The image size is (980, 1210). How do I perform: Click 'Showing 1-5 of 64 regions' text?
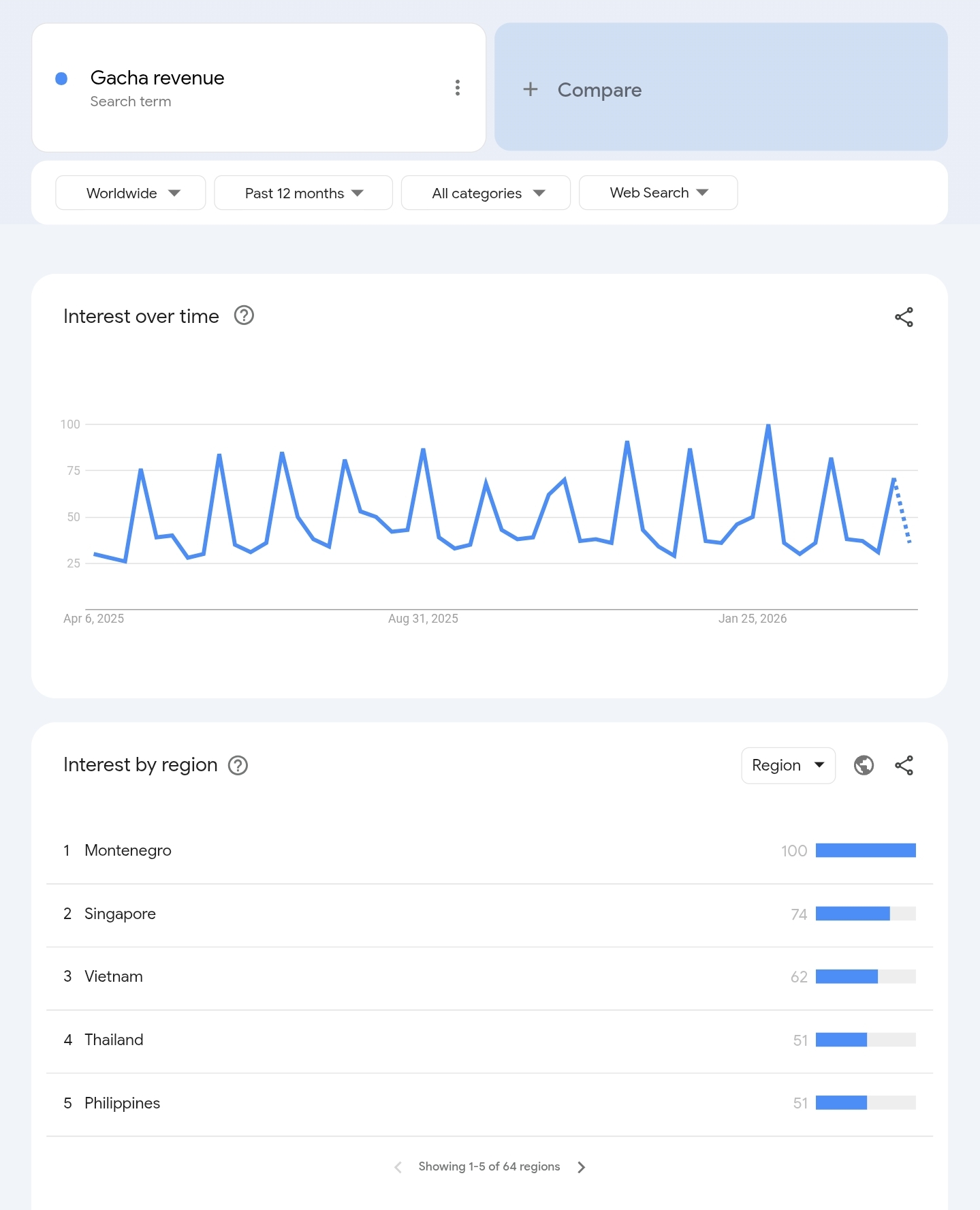(x=489, y=1166)
